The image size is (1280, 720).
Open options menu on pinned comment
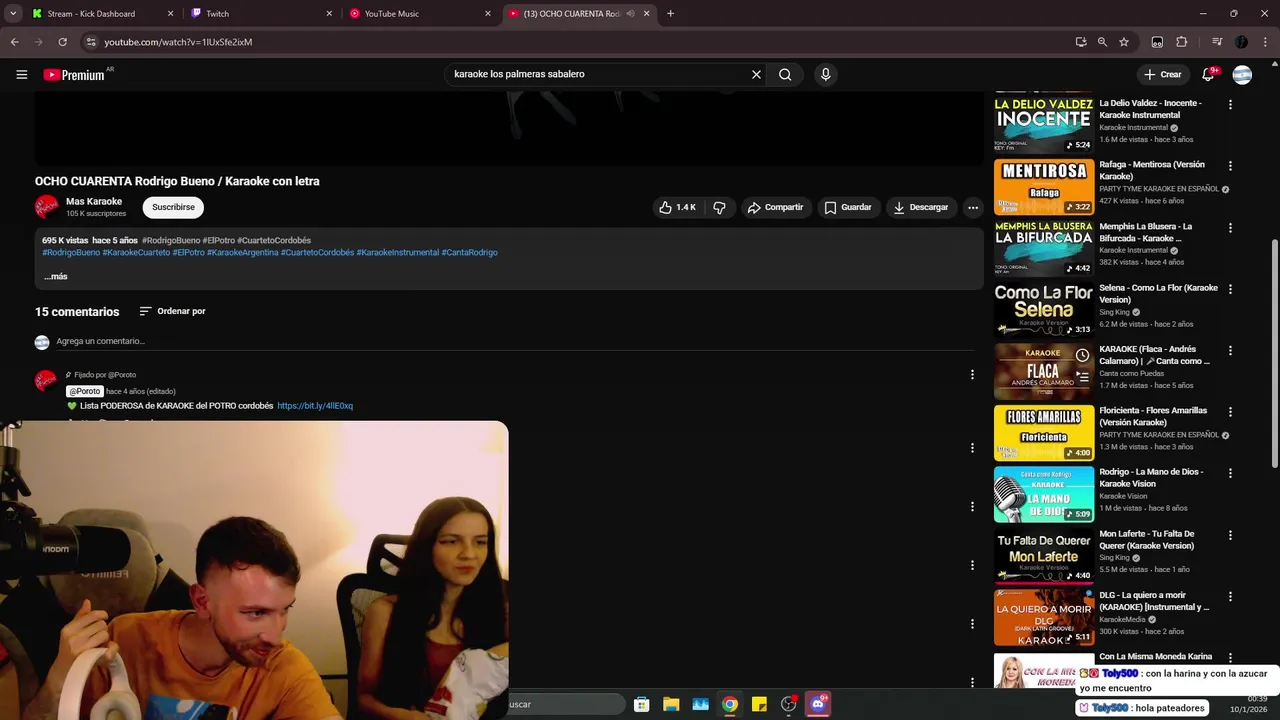tap(972, 375)
